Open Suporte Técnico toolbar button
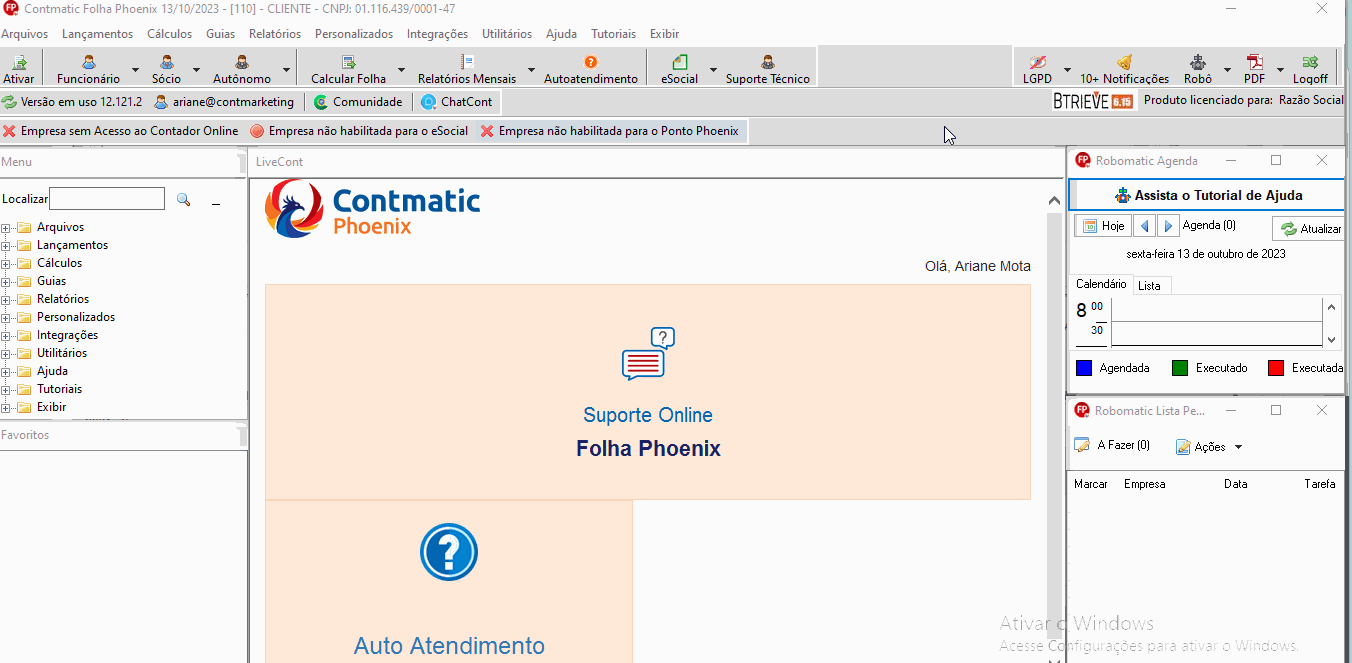Screen dimensions: 1352x663 (x=768, y=69)
